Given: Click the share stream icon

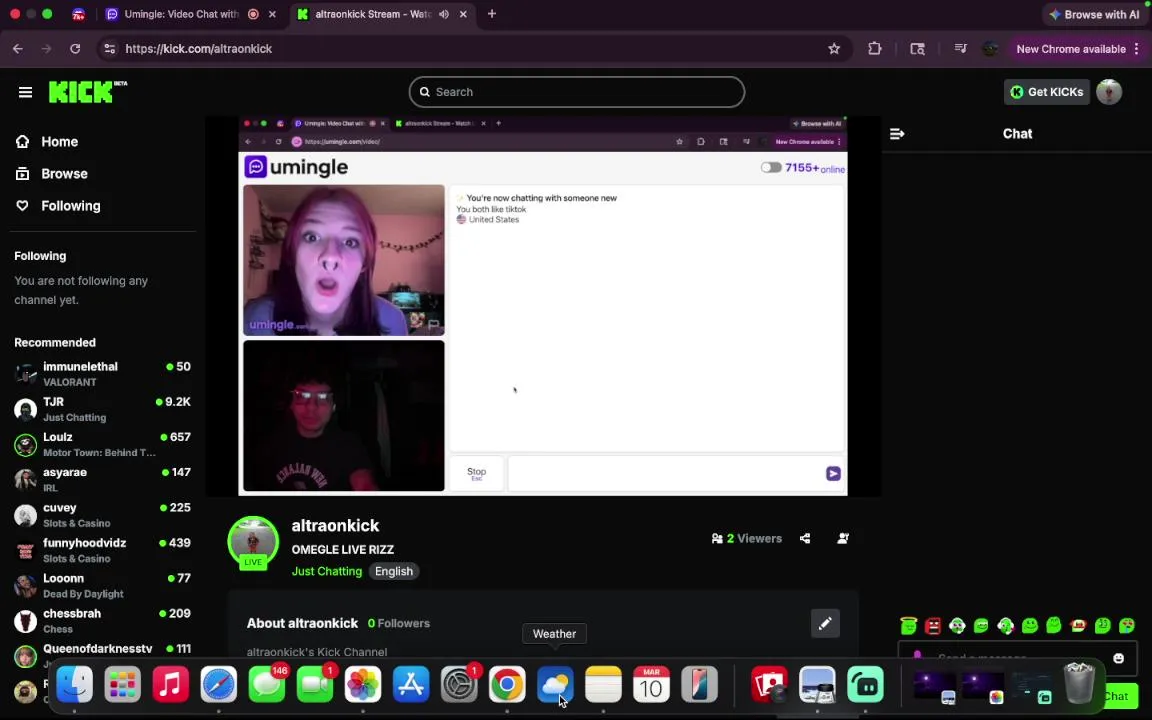Looking at the screenshot, I should point(805,539).
